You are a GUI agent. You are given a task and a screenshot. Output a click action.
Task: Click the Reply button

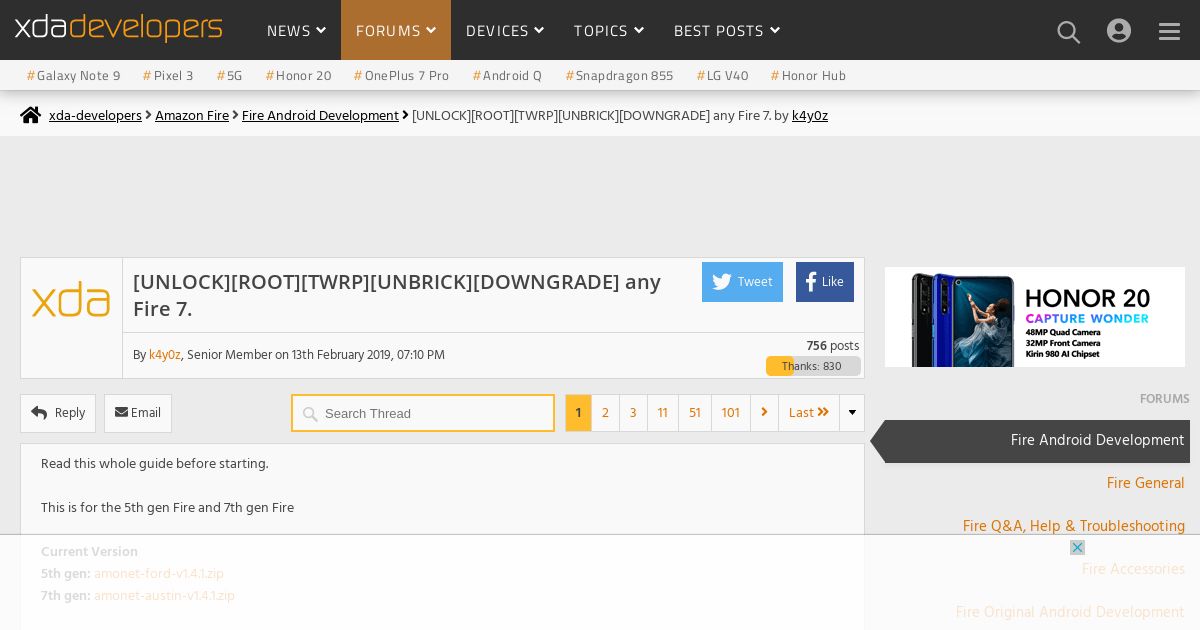tap(58, 413)
